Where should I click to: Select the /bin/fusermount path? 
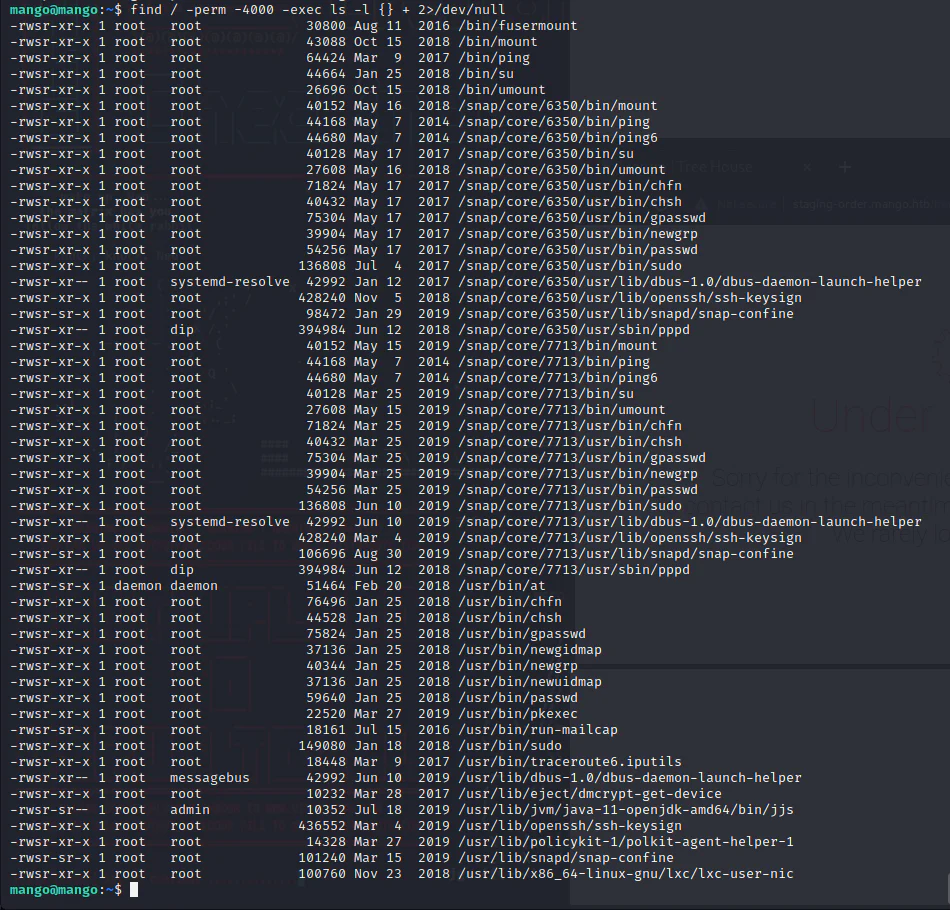point(518,26)
